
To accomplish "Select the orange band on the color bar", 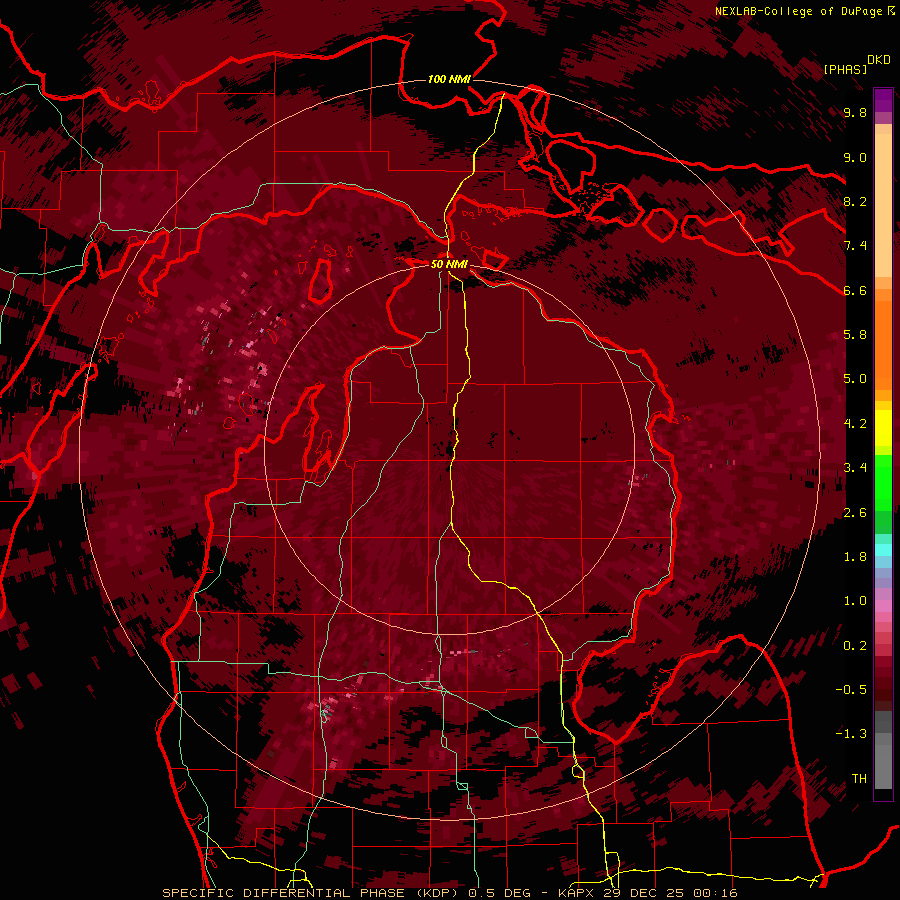I will click(x=883, y=346).
